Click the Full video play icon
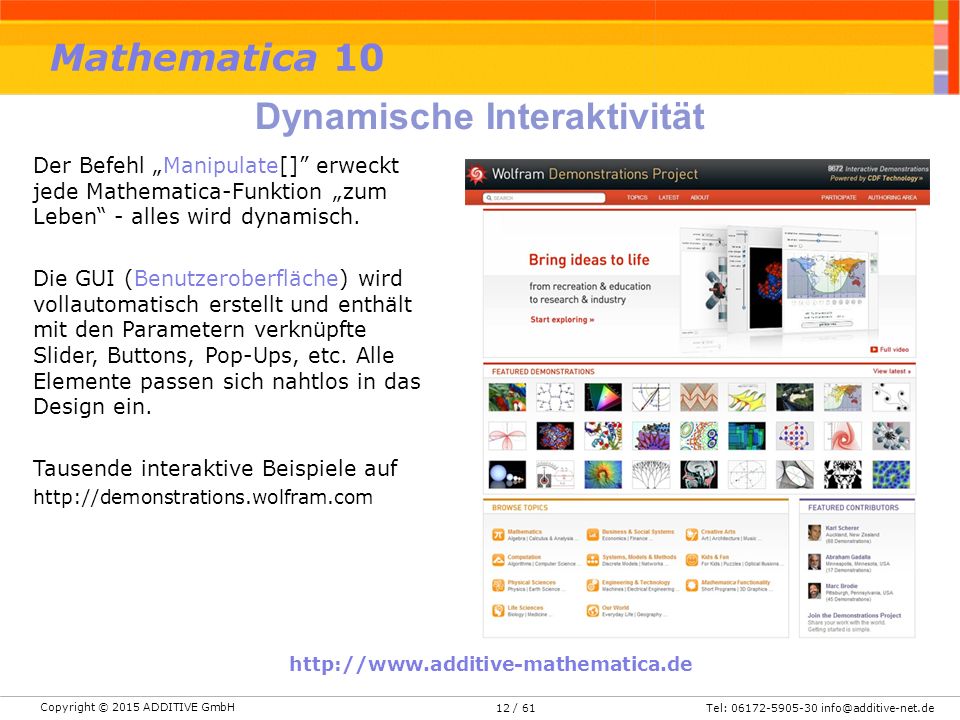The height and width of the screenshot is (720, 960). [x=874, y=350]
